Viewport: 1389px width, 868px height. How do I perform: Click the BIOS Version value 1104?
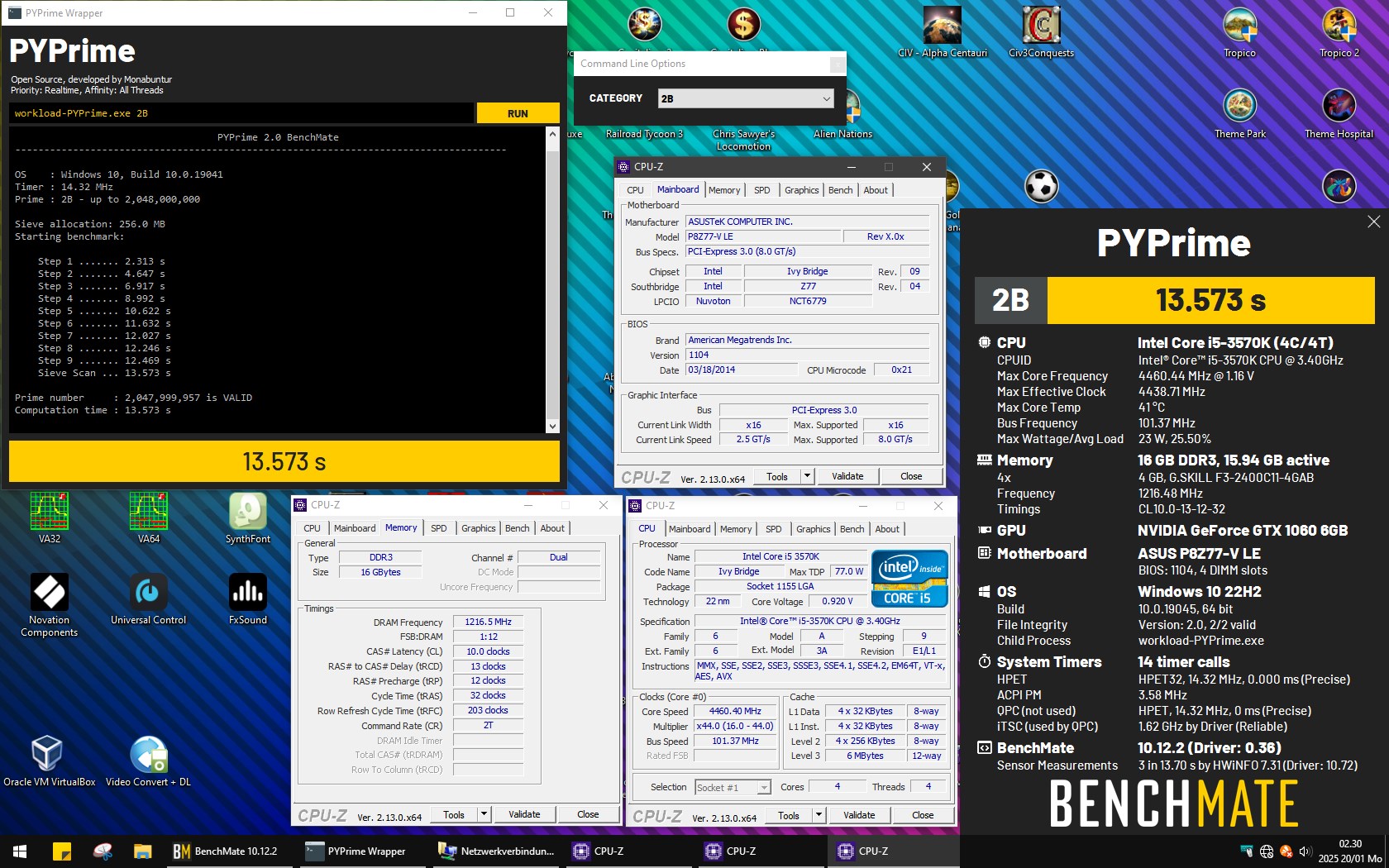click(x=807, y=355)
